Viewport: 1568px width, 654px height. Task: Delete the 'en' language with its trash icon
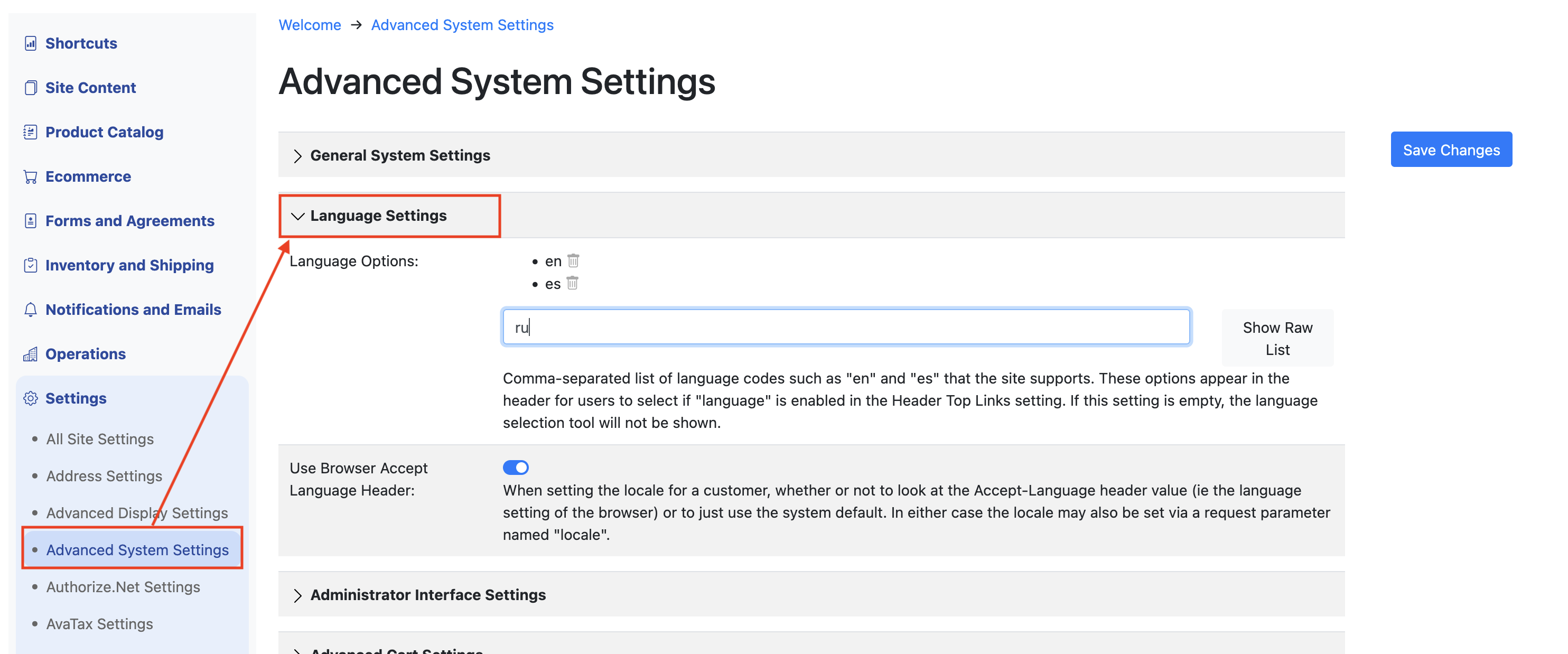click(x=573, y=261)
